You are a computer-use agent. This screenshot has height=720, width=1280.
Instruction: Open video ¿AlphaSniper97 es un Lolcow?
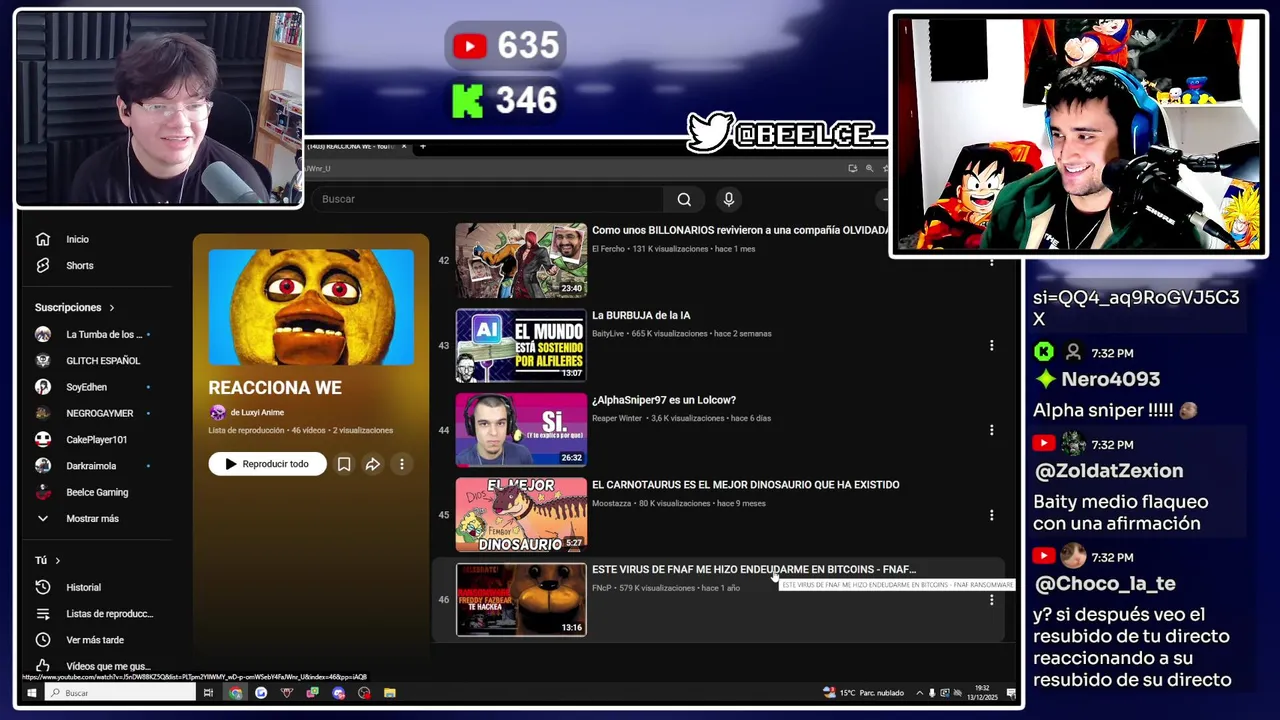664,400
